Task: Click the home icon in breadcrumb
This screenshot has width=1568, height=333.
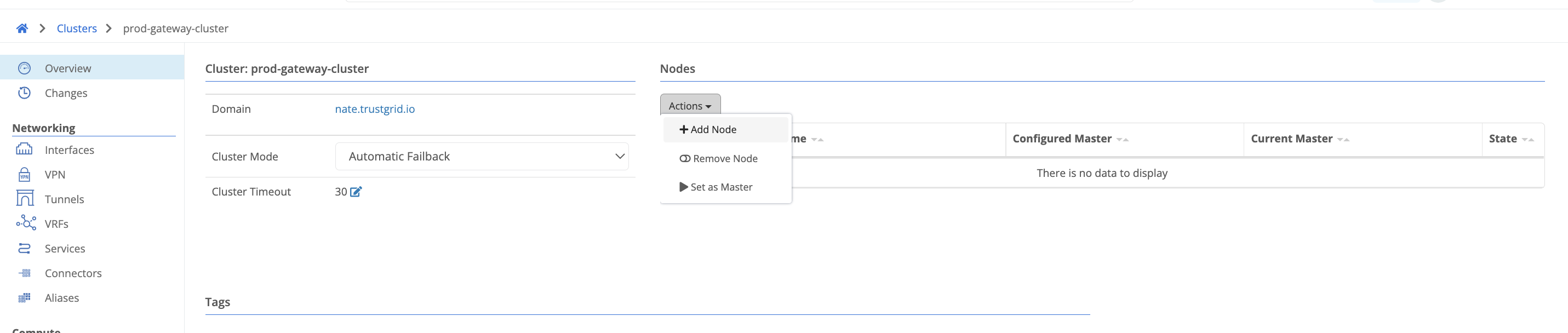Action: click(x=22, y=28)
